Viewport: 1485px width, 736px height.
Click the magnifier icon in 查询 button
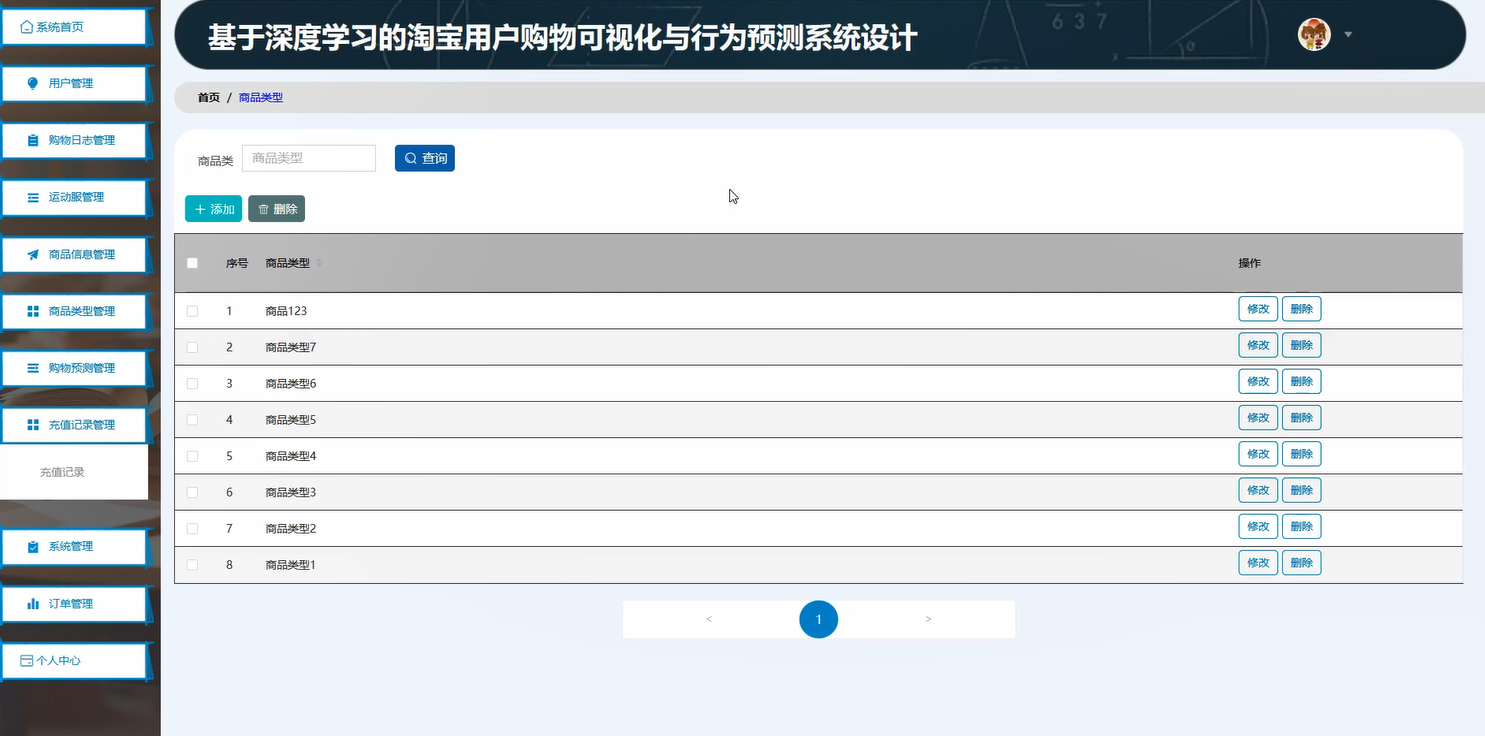[410, 158]
